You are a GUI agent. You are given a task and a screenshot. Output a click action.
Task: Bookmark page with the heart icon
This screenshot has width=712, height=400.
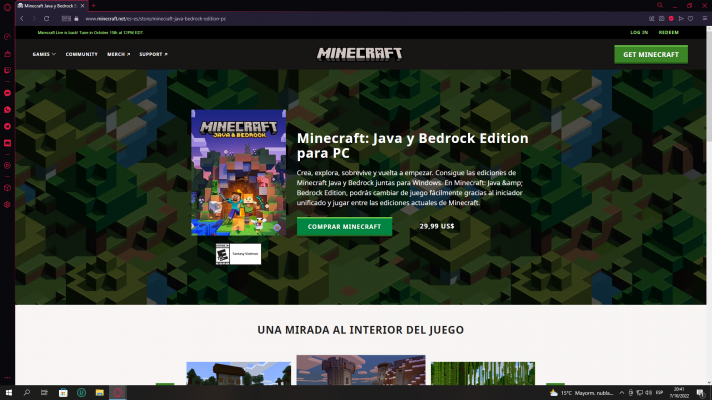pyautogui.click(x=691, y=19)
